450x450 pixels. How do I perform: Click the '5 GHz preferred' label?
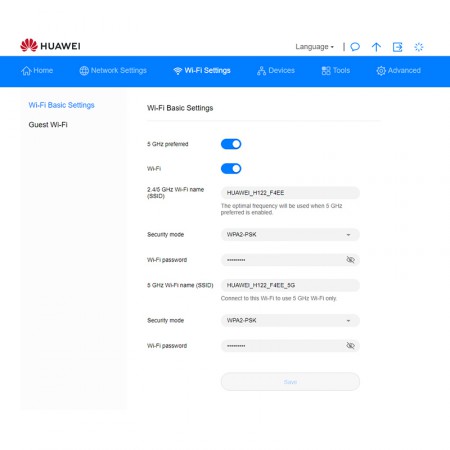[x=168, y=144]
